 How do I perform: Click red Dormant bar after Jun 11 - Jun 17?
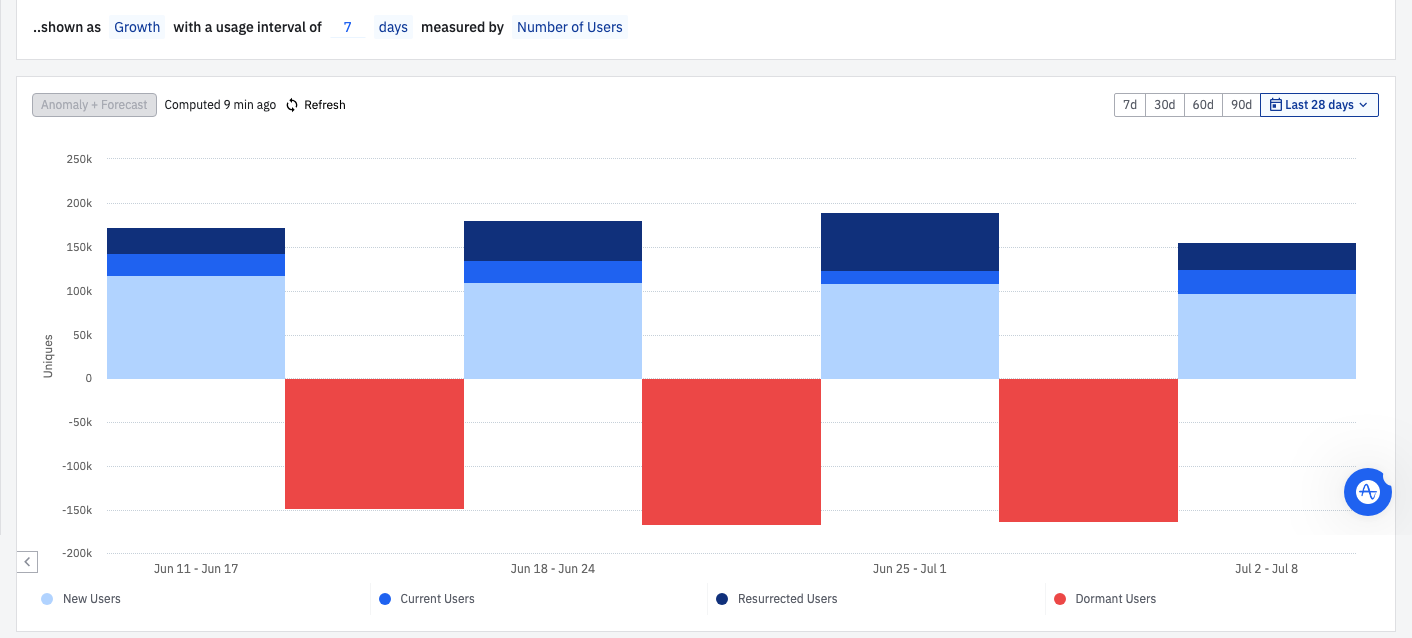(374, 444)
